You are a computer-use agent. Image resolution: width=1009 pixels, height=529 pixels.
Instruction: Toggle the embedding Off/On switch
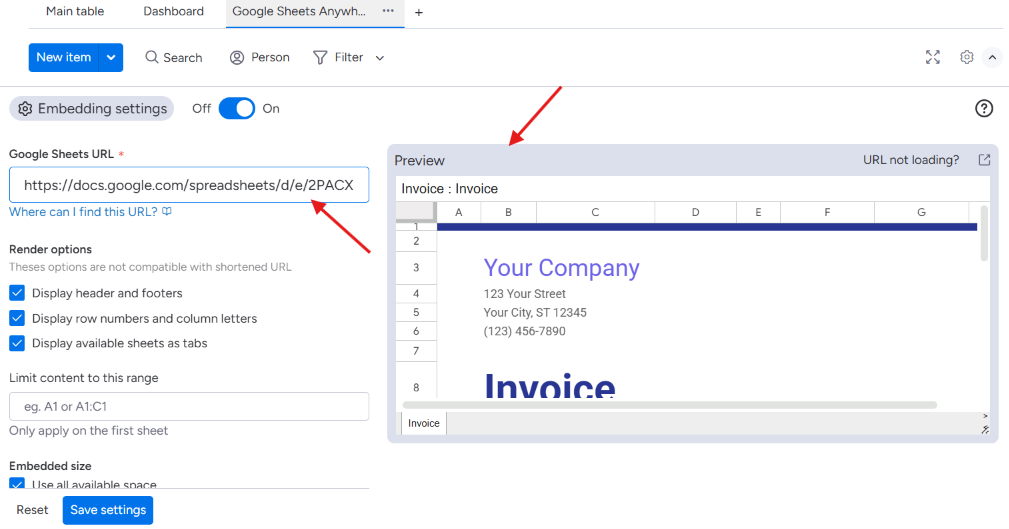(x=237, y=109)
